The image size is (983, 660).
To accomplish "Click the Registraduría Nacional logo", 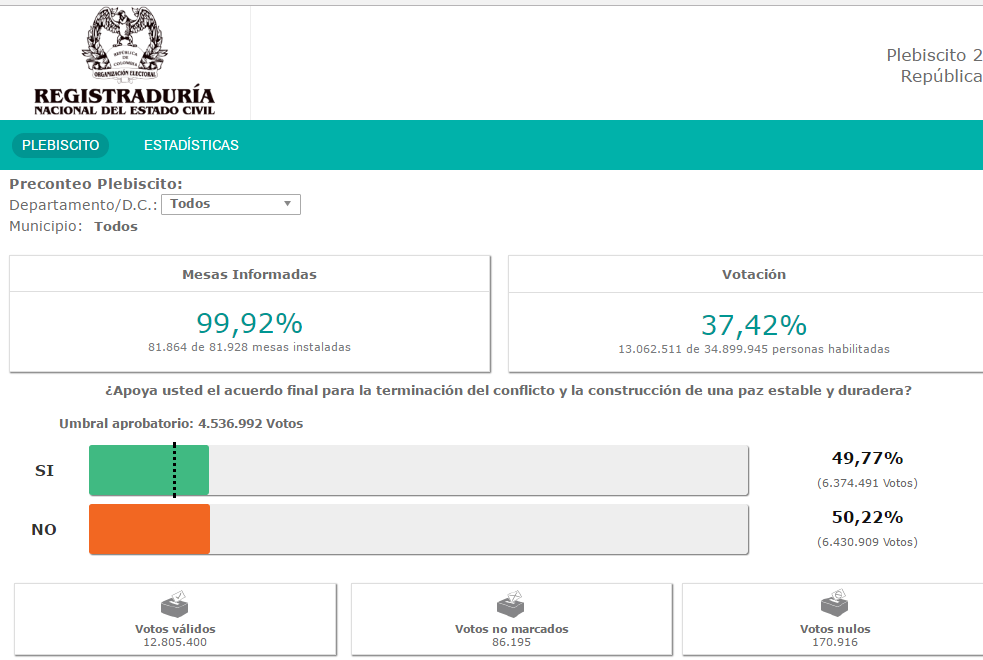I will tap(124, 62).
